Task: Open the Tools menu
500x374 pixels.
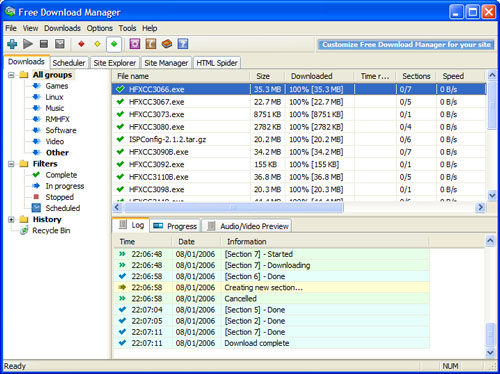Action: coord(127,28)
